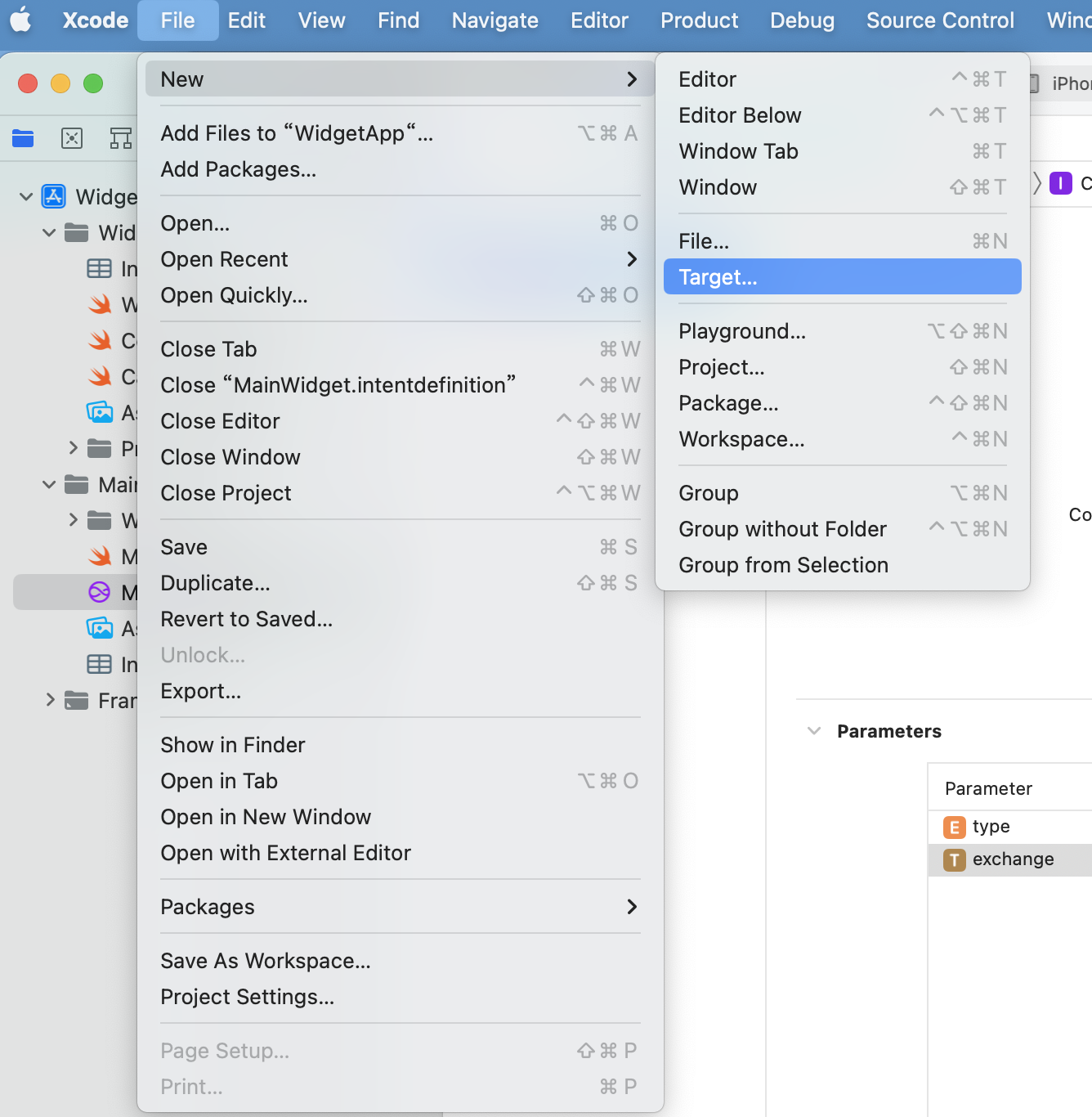
Task: Select the type parameter row
Action: [x=1010, y=827]
